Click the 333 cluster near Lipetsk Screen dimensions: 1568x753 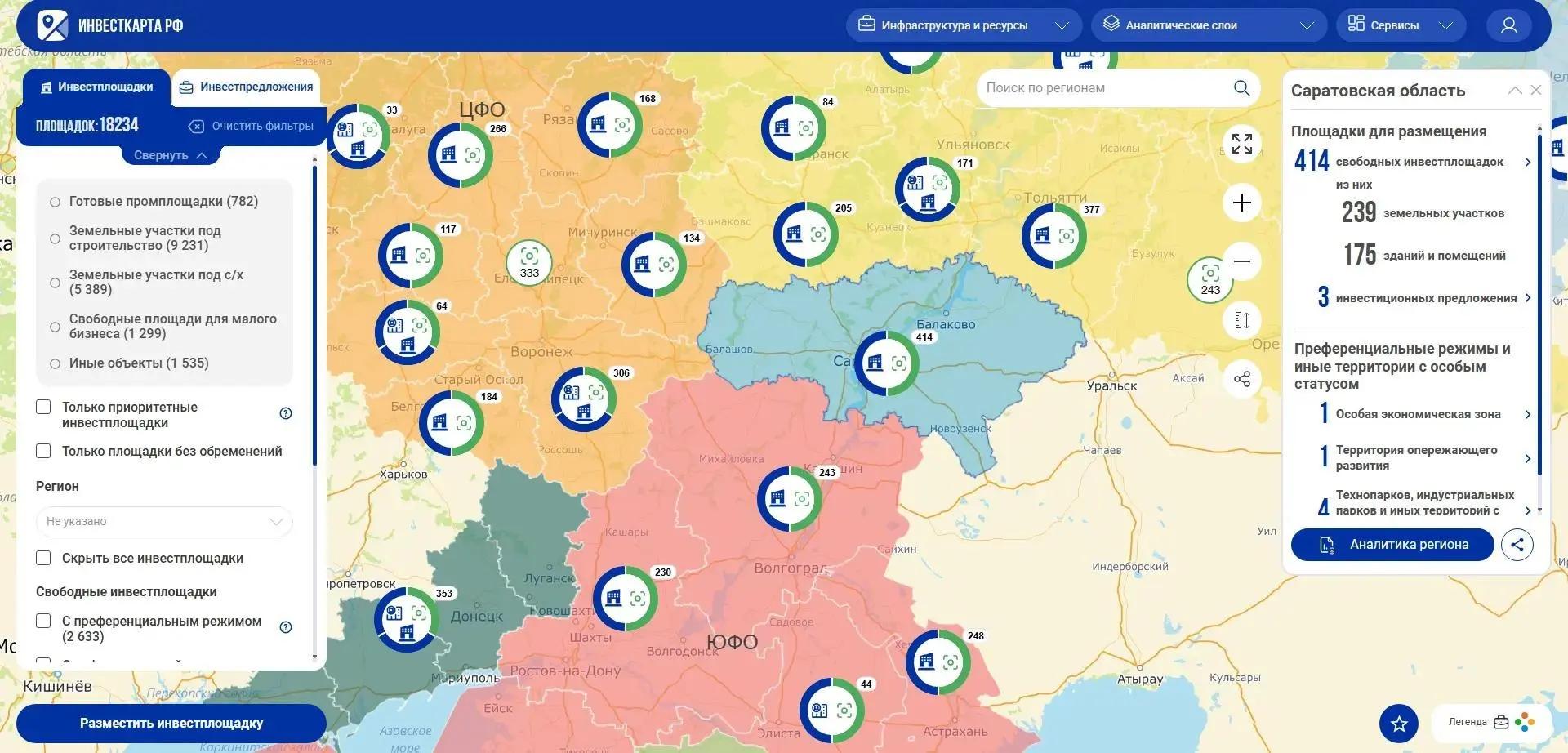(x=529, y=262)
